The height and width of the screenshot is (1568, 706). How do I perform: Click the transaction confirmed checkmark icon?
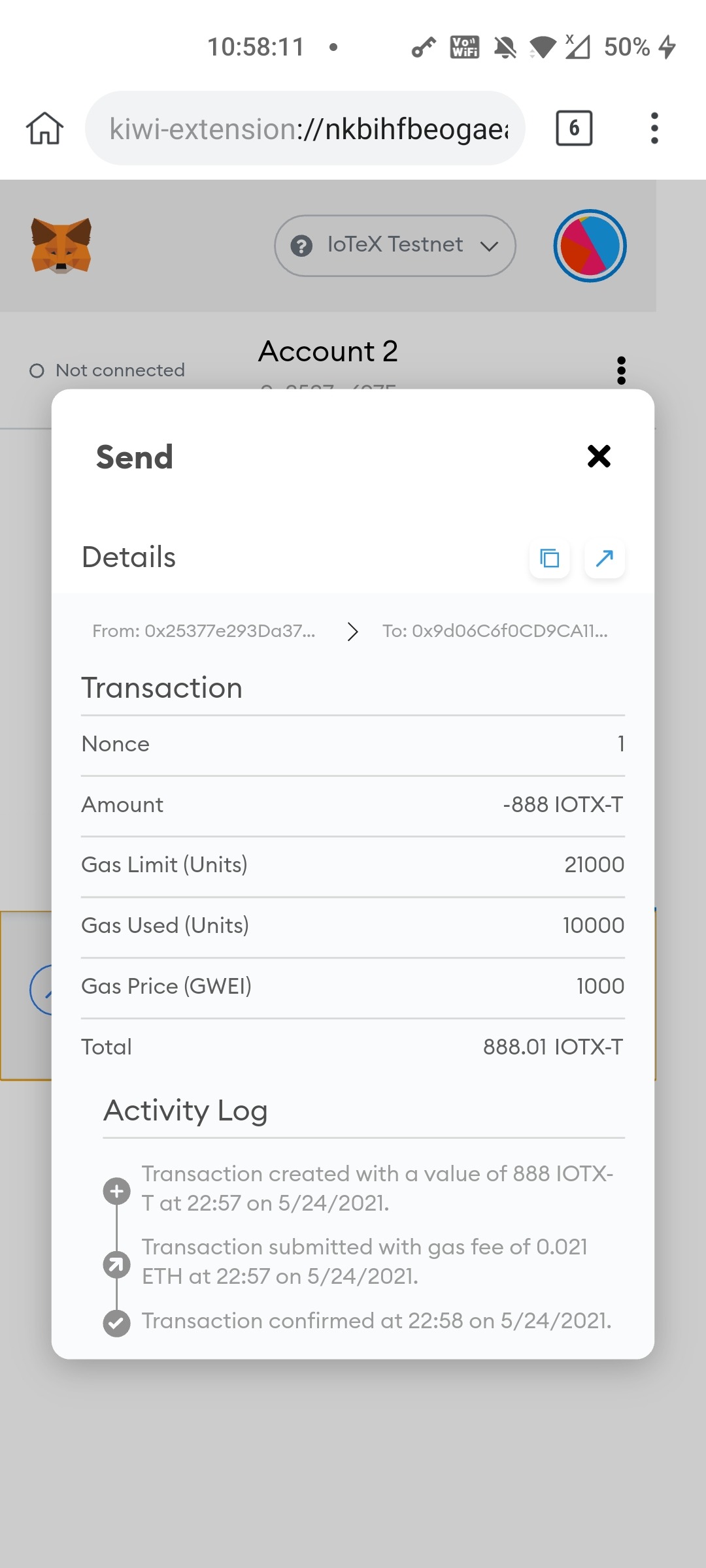pos(117,1324)
